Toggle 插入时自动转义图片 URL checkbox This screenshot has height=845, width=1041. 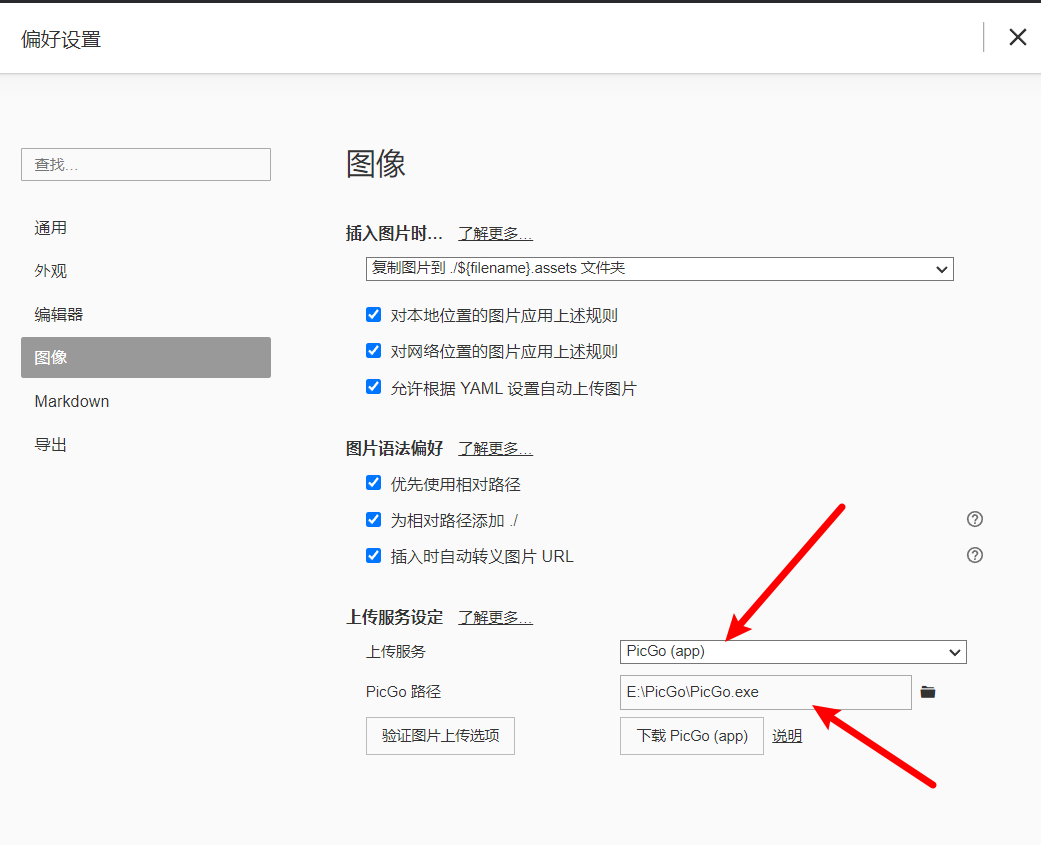[x=374, y=555]
